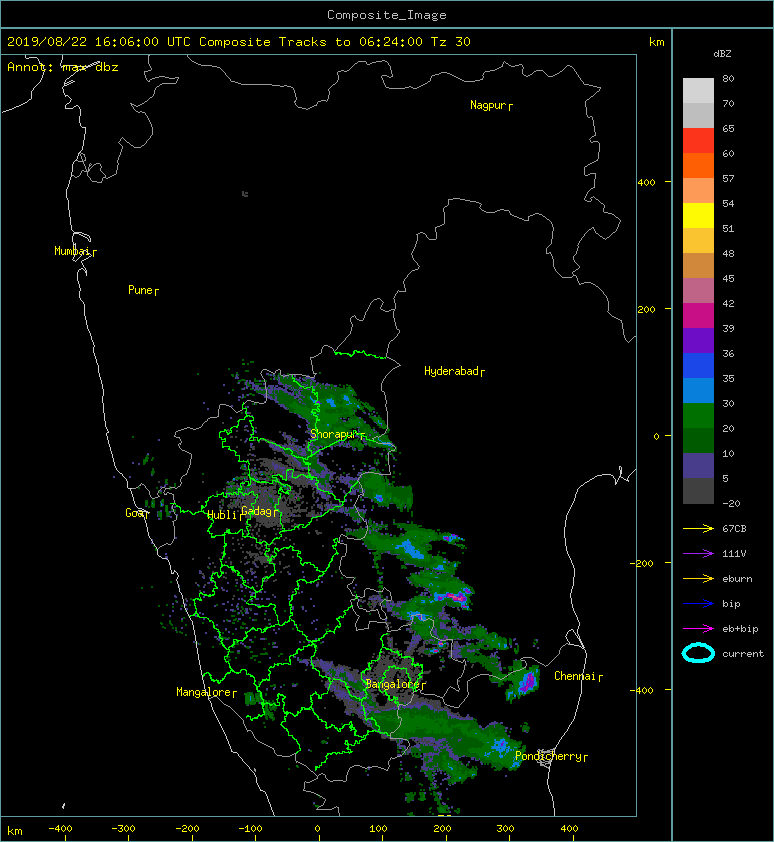This screenshot has height=842, width=774.
Task: Click the cyan current ellipse icon
Action: pos(698,654)
